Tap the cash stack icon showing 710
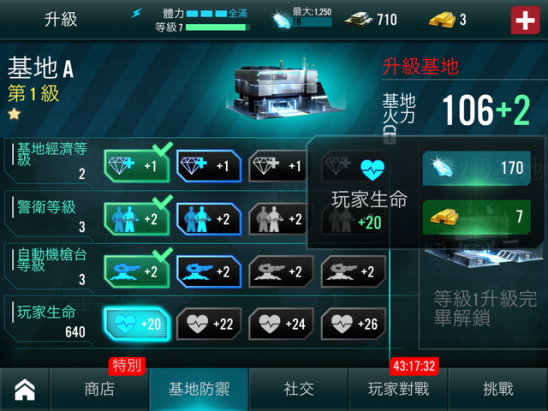Viewport: 548px width, 411px height. pos(359,20)
